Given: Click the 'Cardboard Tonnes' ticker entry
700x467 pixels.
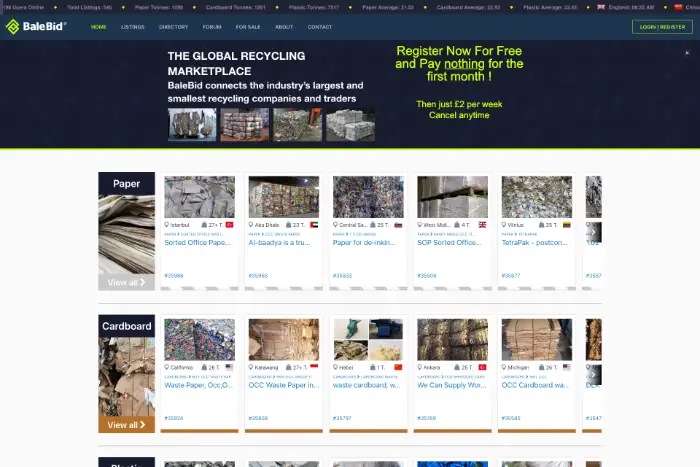Looking at the screenshot, I should point(236,7).
